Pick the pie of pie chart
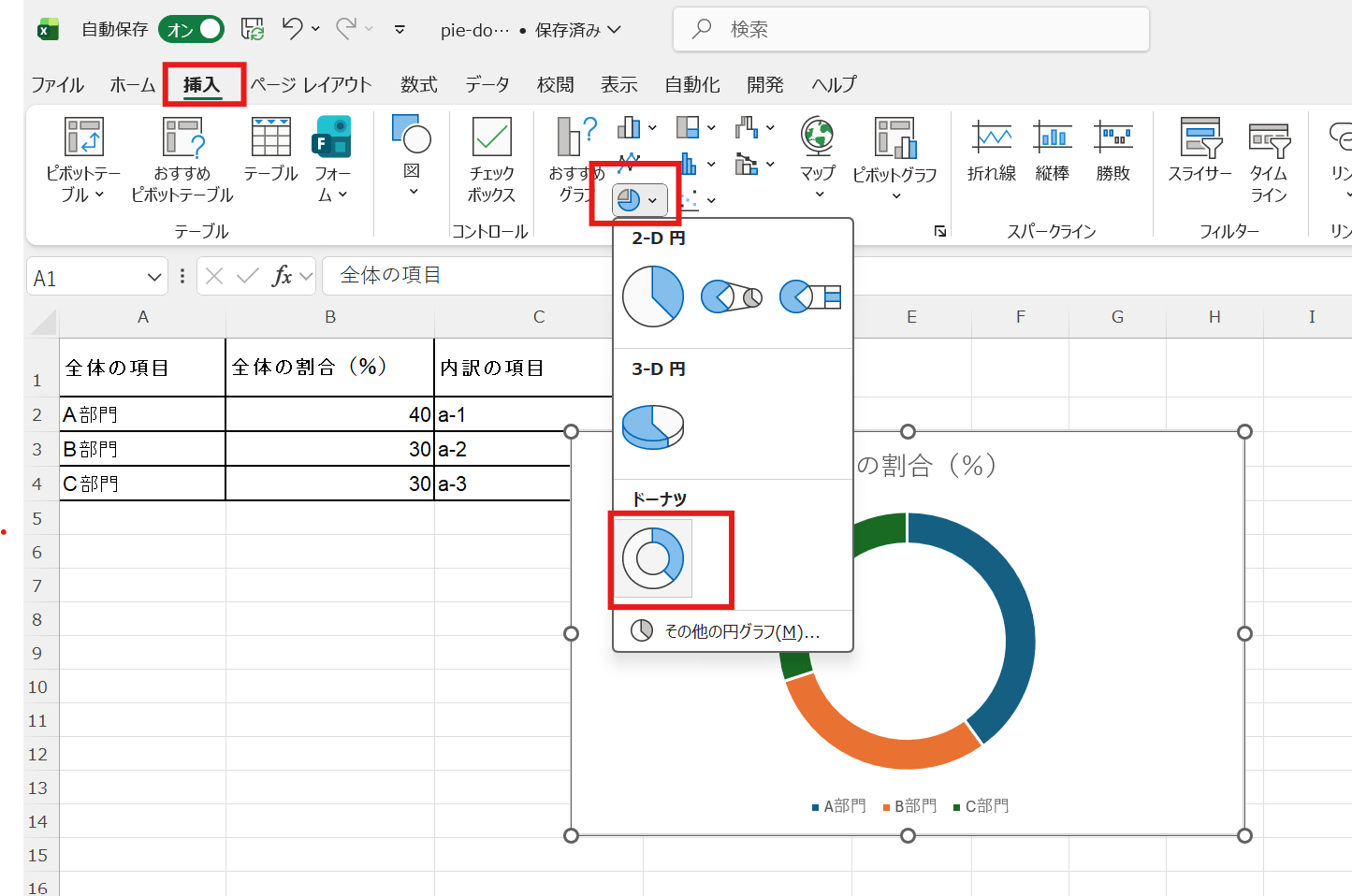This screenshot has width=1352, height=896. 731,296
